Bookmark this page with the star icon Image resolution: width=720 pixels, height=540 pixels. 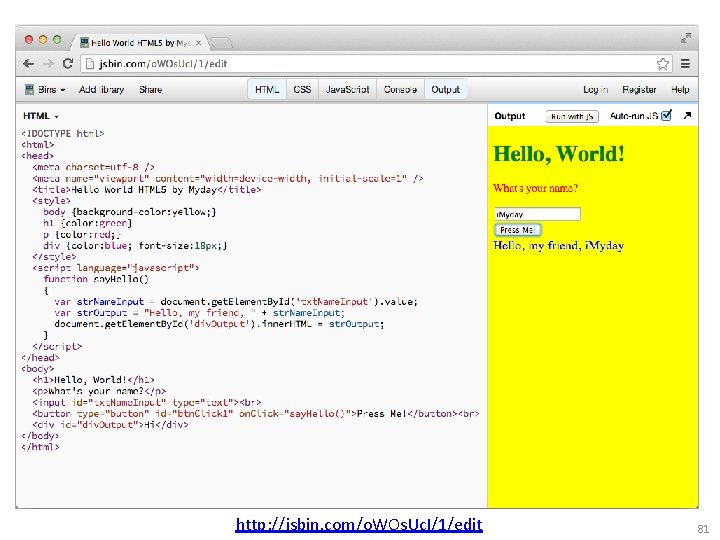(x=663, y=64)
